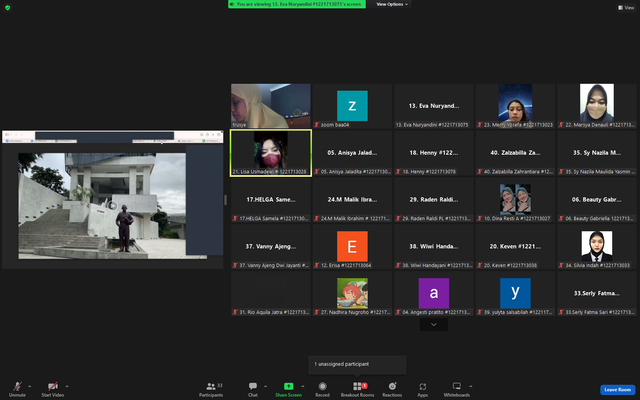
Task: Open the View Options dropdown
Action: [391, 4]
